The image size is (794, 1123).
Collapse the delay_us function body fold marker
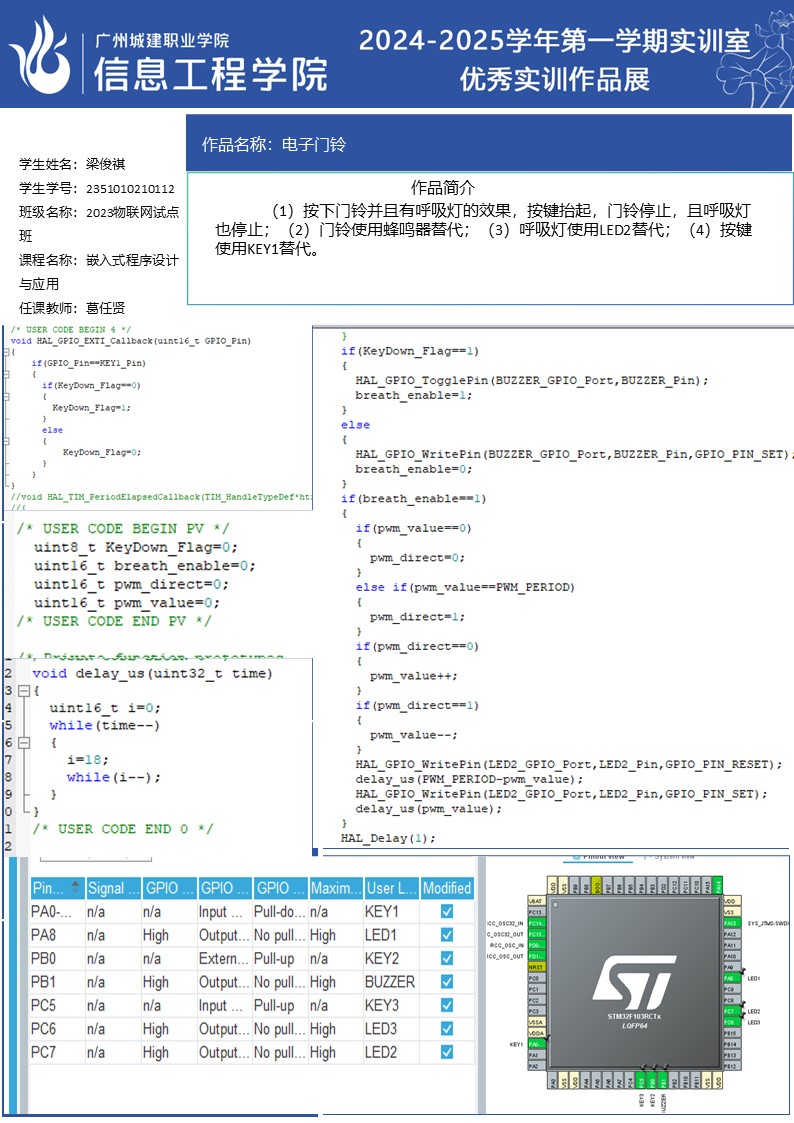(x=23, y=691)
